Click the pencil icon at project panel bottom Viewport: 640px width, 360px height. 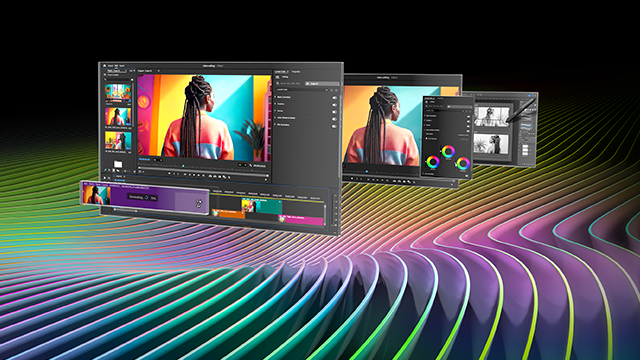[105, 170]
